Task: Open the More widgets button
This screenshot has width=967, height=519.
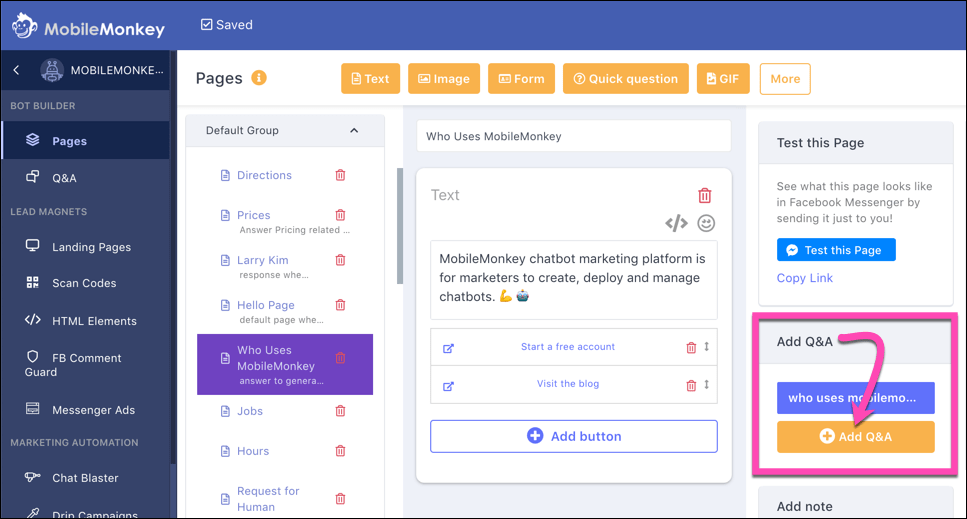Action: [x=785, y=79]
